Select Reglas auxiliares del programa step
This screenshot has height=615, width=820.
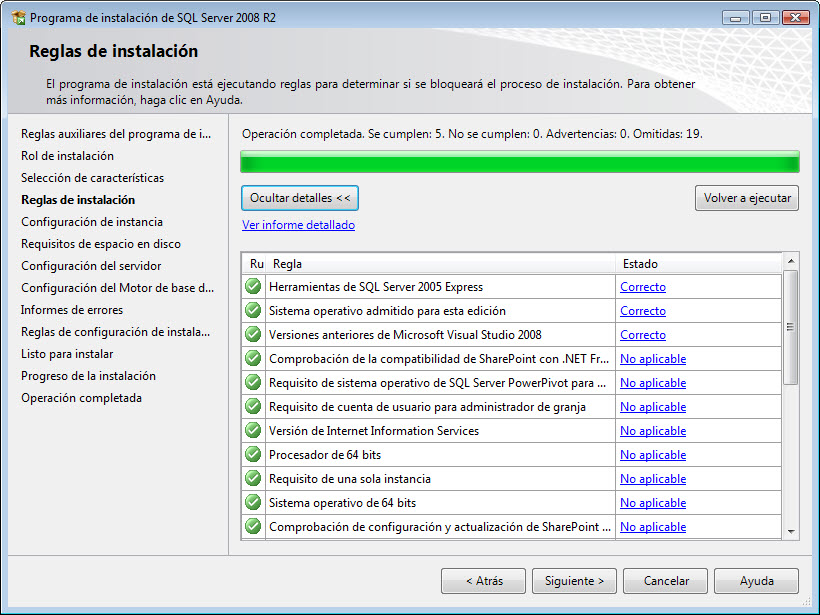click(116, 134)
